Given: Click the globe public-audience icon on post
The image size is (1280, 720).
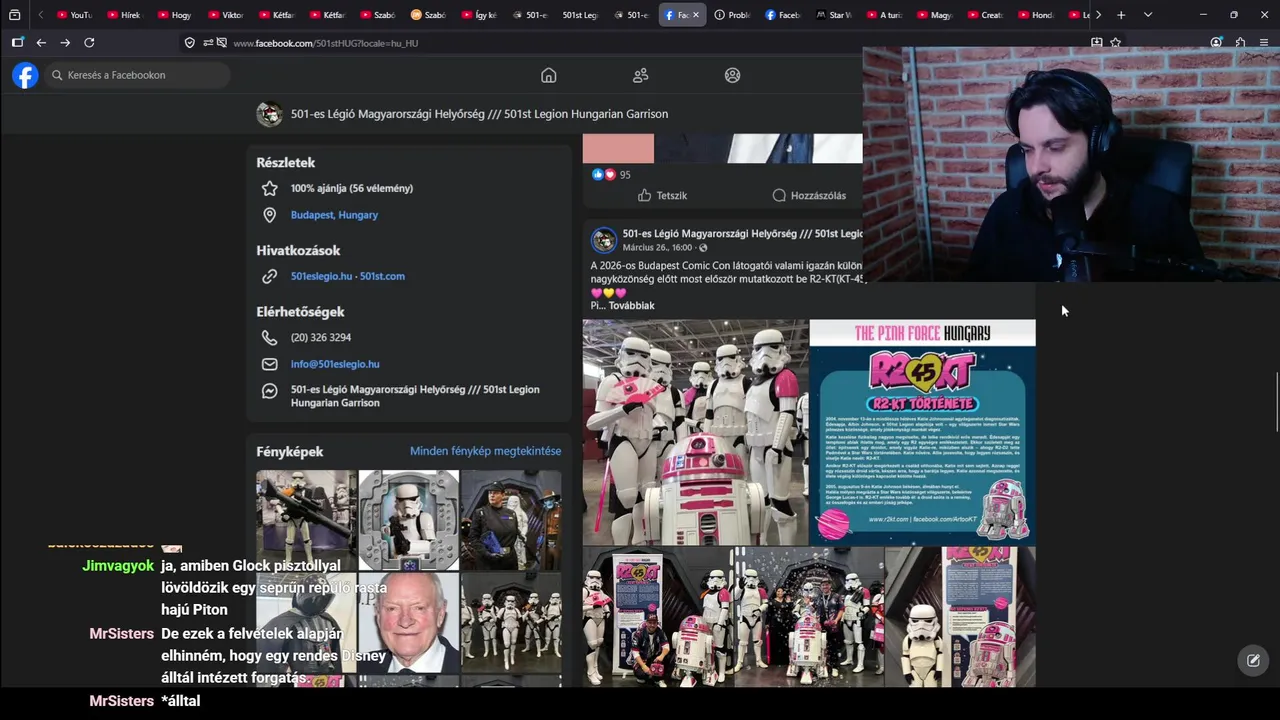Looking at the screenshot, I should [x=703, y=247].
